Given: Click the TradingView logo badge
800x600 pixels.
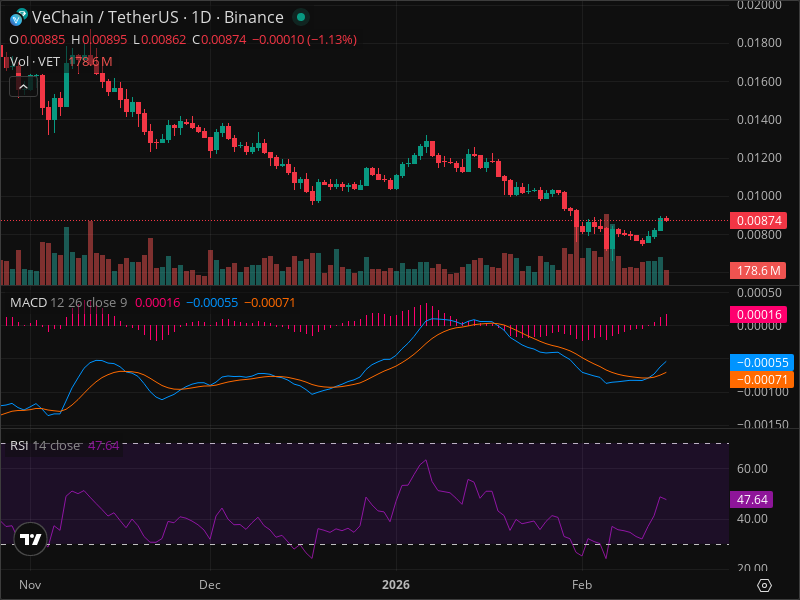Looking at the screenshot, I should (31, 539).
